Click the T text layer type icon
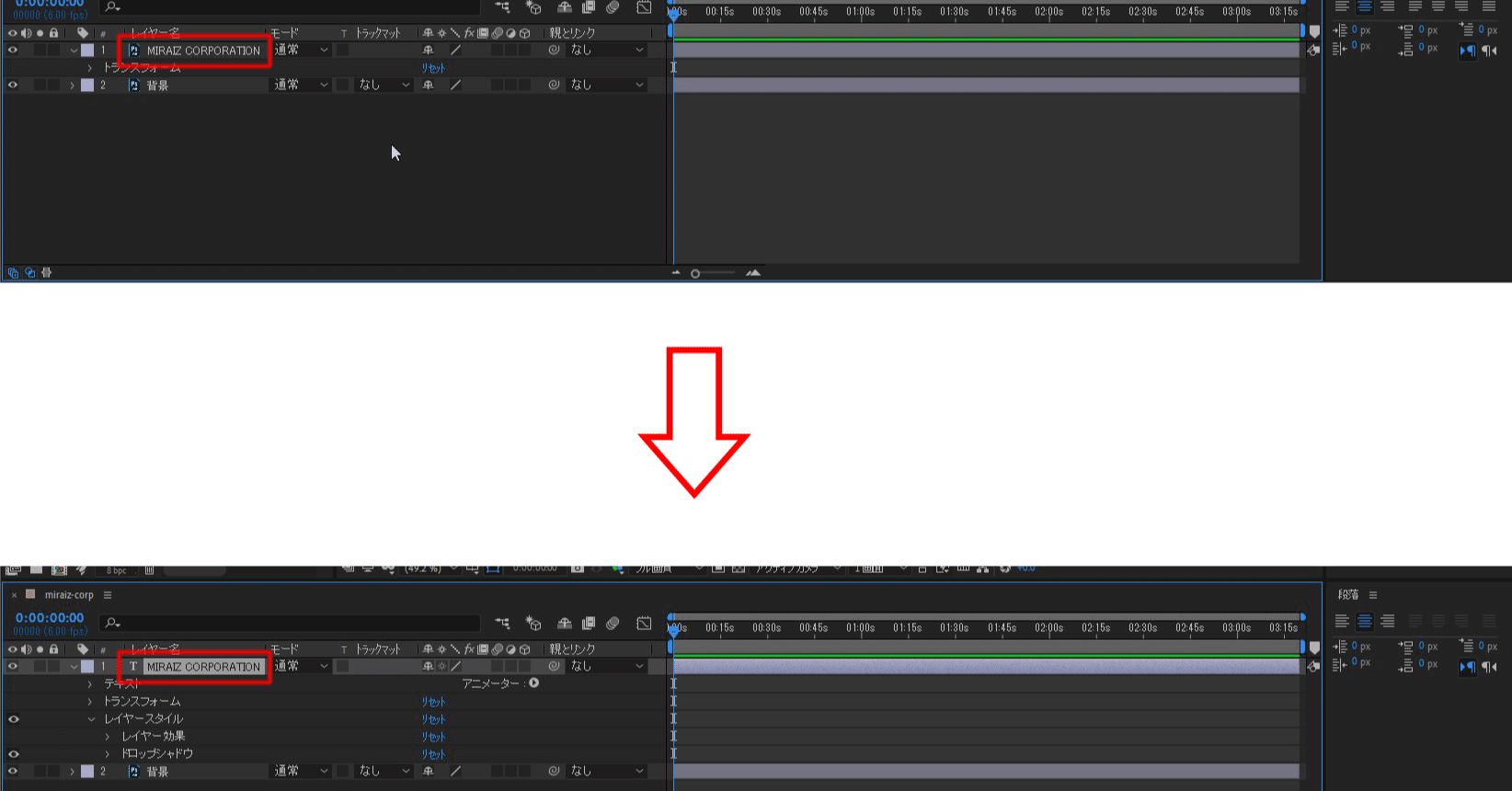 tap(133, 667)
